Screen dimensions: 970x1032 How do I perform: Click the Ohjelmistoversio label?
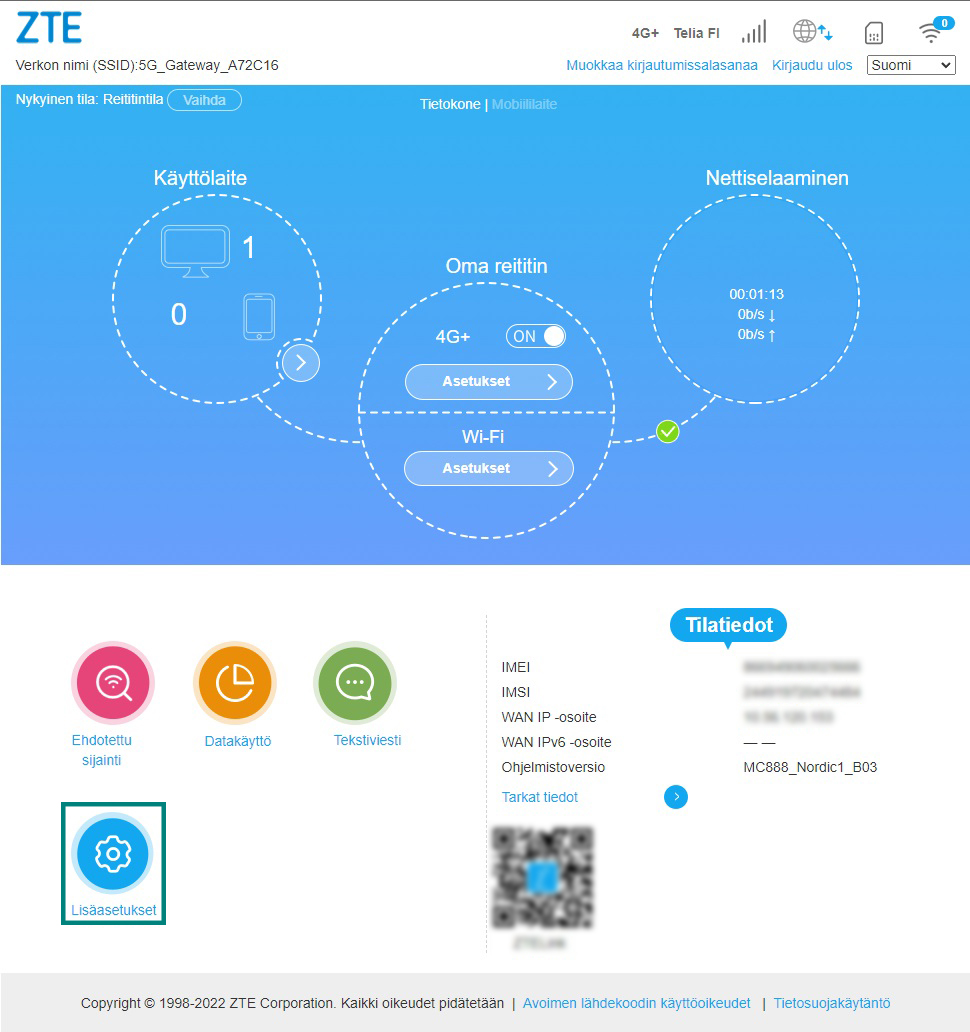[553, 767]
